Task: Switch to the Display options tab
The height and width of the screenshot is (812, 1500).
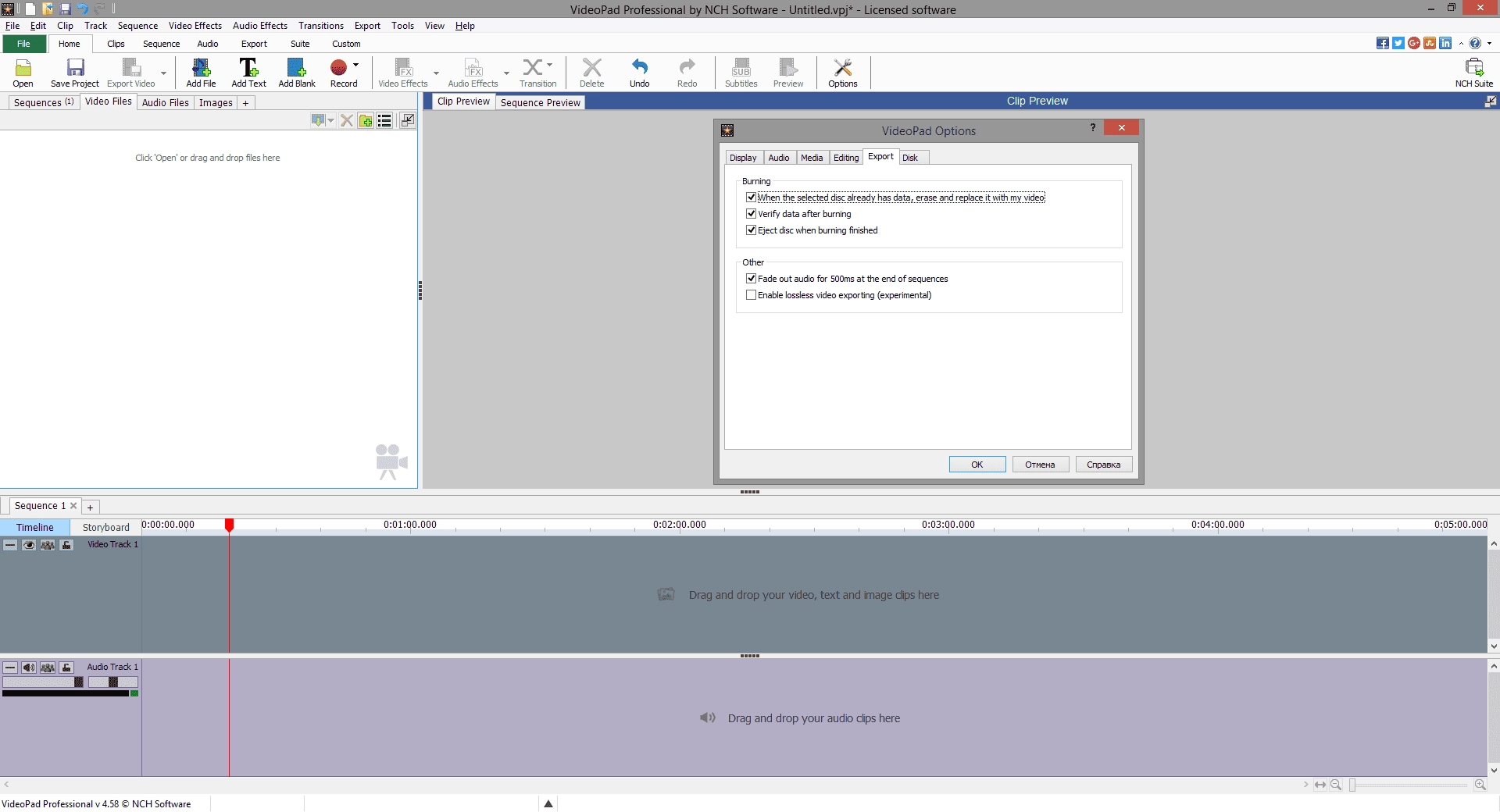Action: point(743,158)
